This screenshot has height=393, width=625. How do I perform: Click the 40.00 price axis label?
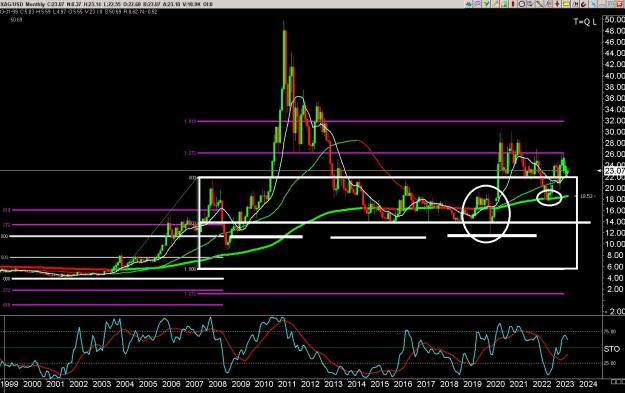[x=615, y=75]
